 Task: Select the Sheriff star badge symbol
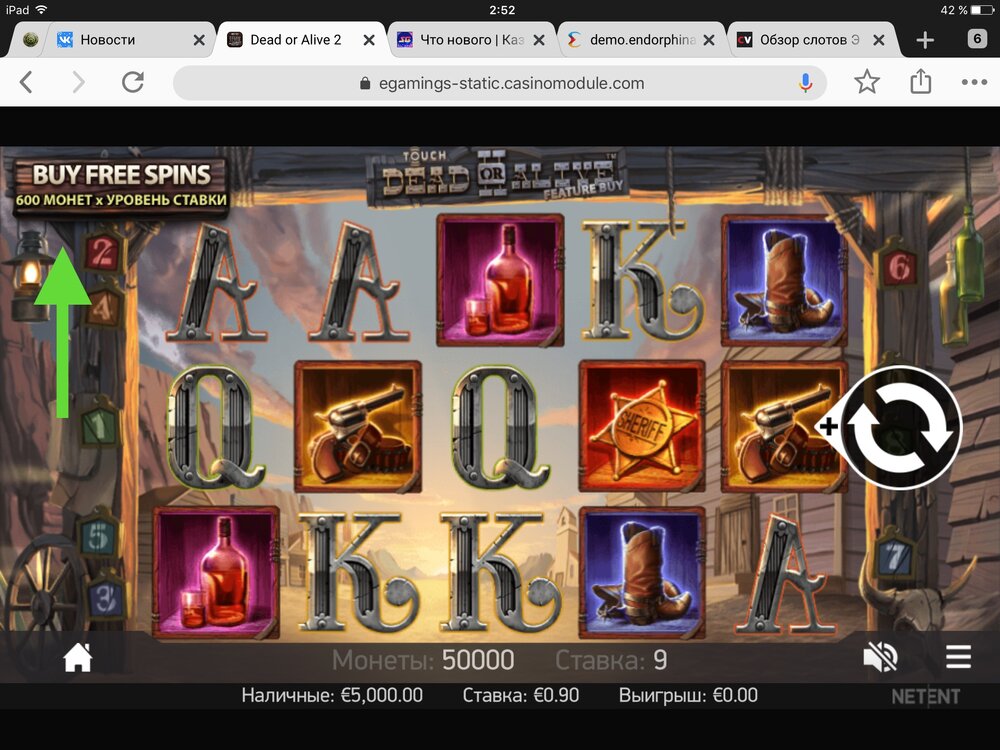click(x=641, y=426)
